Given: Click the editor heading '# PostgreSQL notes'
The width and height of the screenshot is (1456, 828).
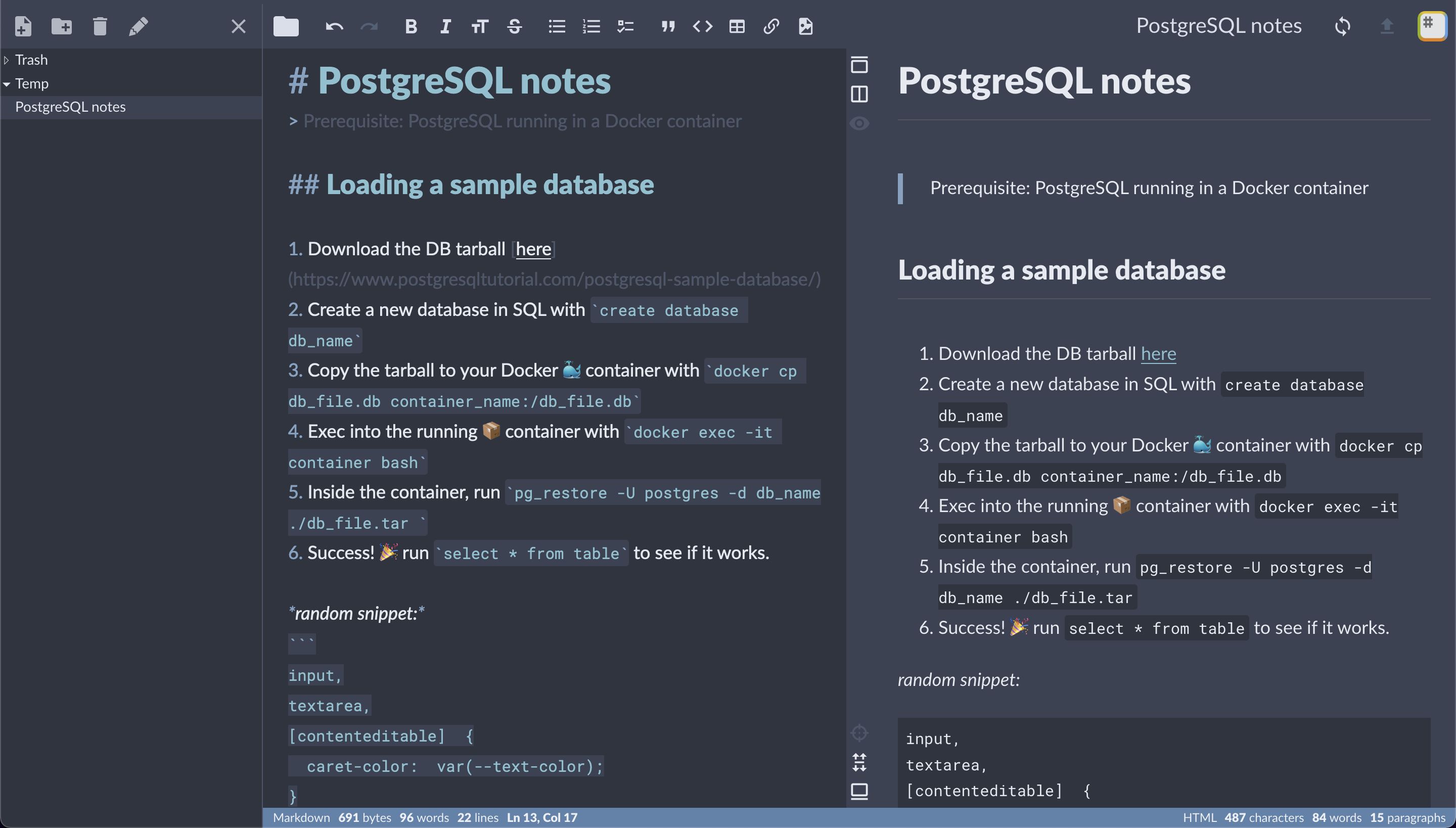Looking at the screenshot, I should [449, 80].
